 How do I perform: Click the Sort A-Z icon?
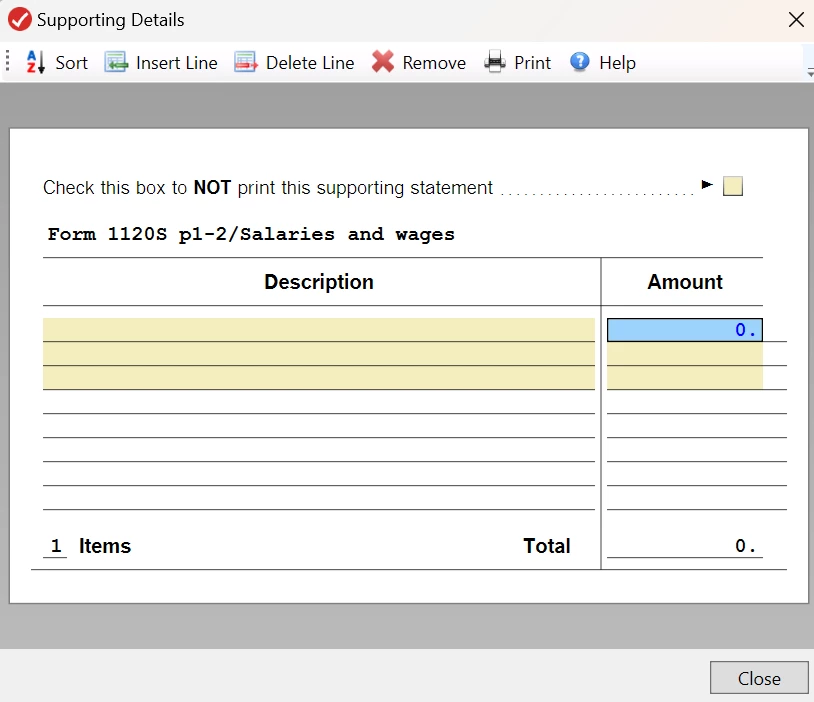point(35,62)
